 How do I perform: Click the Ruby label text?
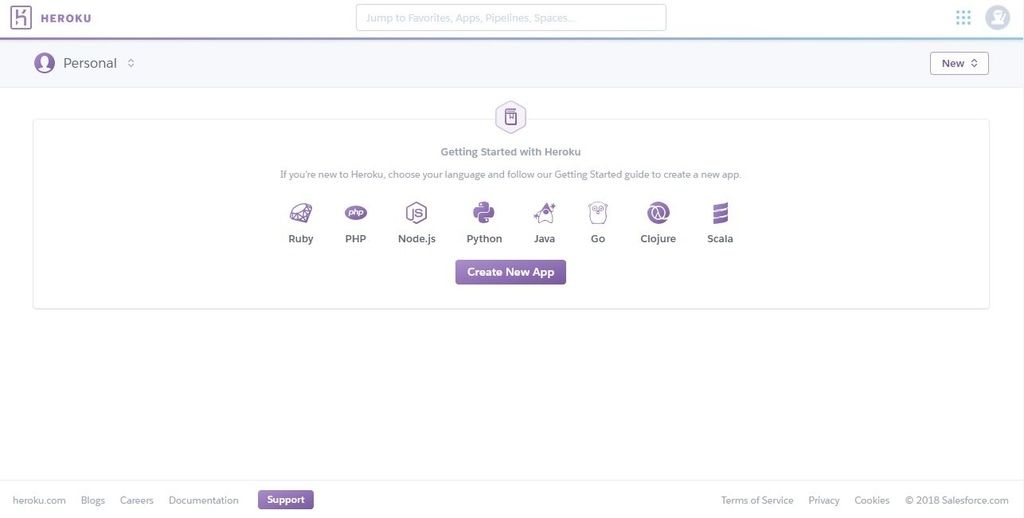coord(300,239)
